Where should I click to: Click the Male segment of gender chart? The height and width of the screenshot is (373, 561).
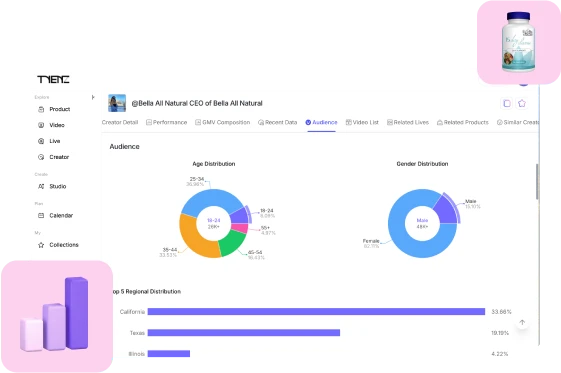click(x=446, y=211)
